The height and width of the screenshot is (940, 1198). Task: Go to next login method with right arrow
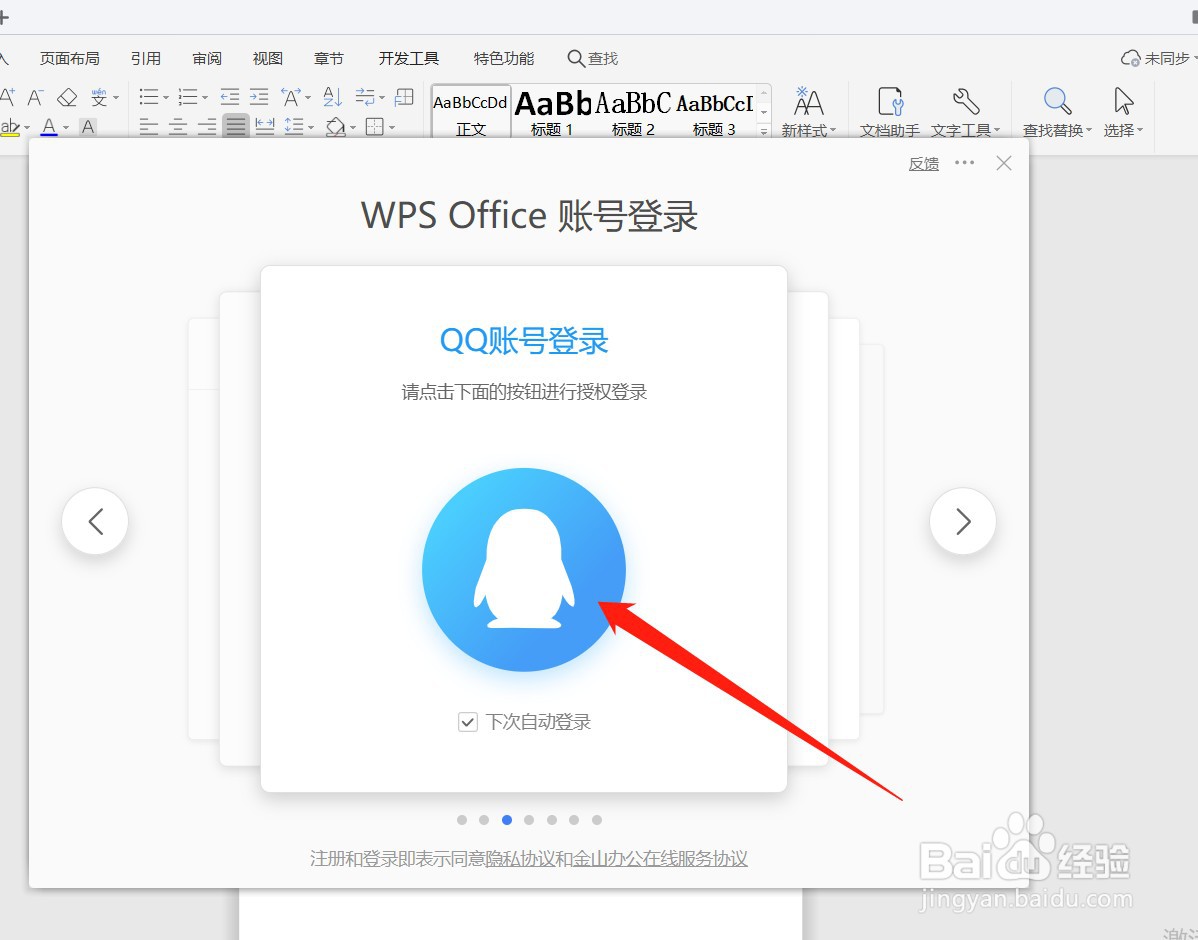pos(962,521)
